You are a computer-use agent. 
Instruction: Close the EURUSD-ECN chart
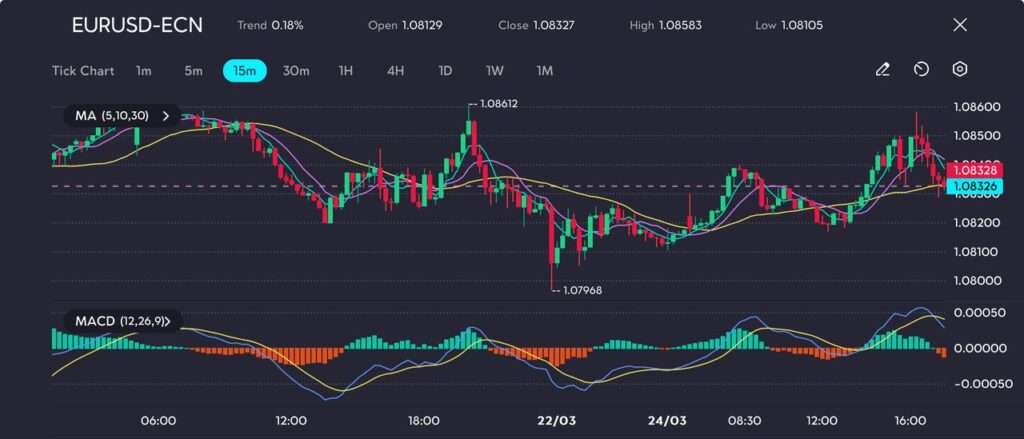coord(960,25)
